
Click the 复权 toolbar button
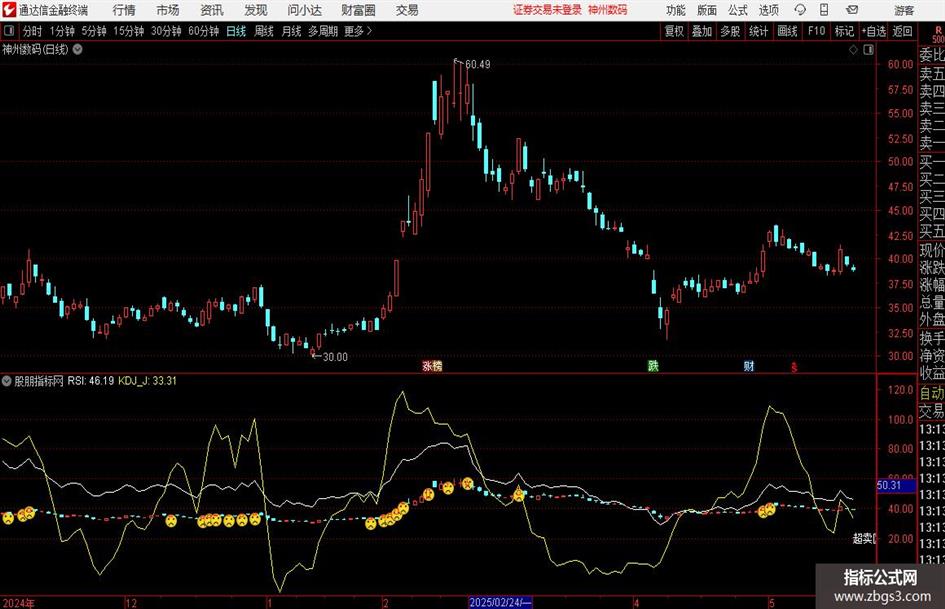click(x=674, y=31)
